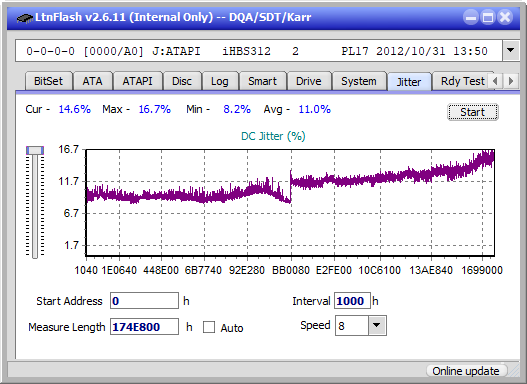Enable the Auto checkbox

[x=209, y=327]
